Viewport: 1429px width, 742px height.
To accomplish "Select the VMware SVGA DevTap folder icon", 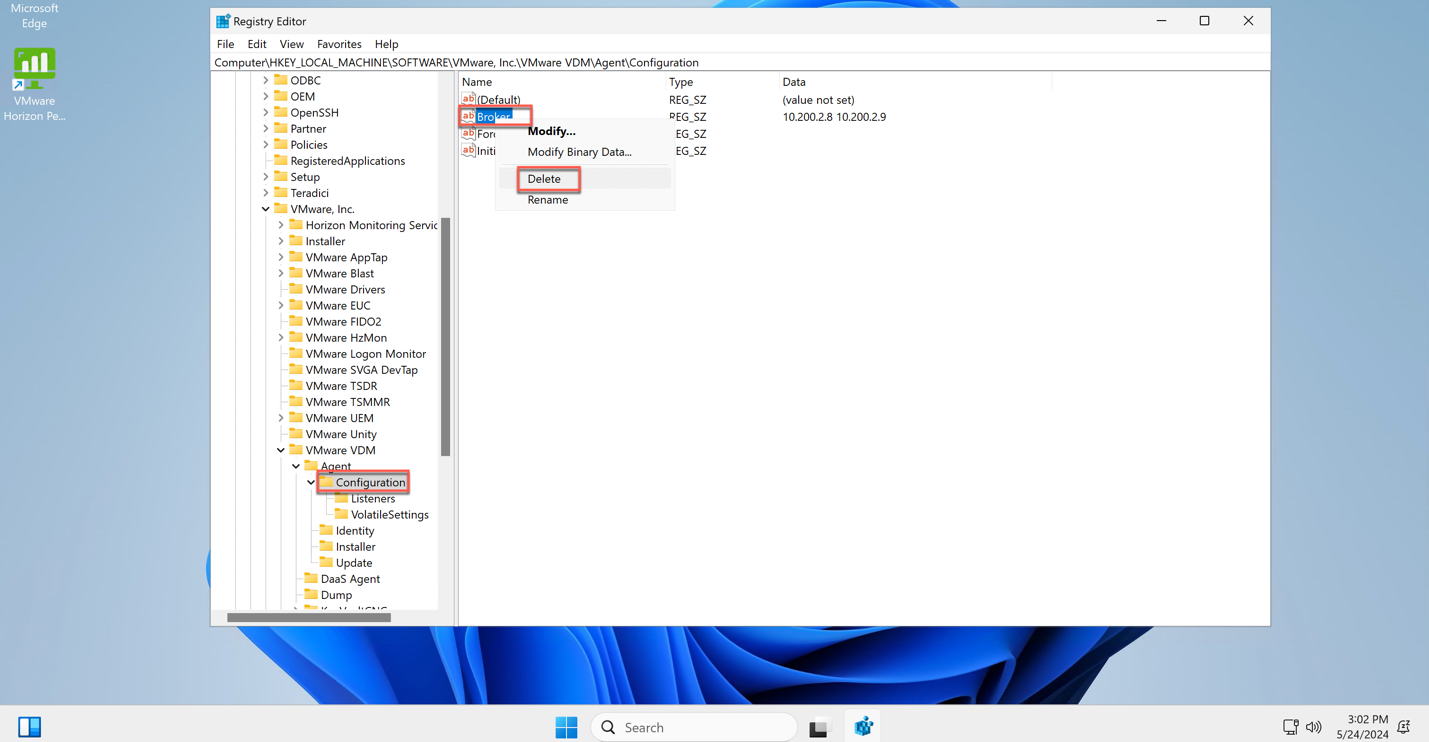I will tap(296, 369).
